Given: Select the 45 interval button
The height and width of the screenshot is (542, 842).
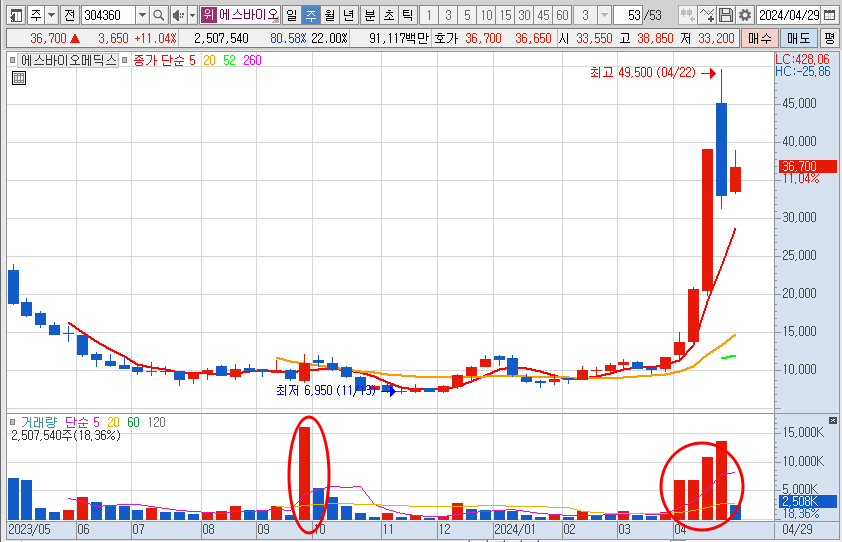Looking at the screenshot, I should [x=543, y=15].
